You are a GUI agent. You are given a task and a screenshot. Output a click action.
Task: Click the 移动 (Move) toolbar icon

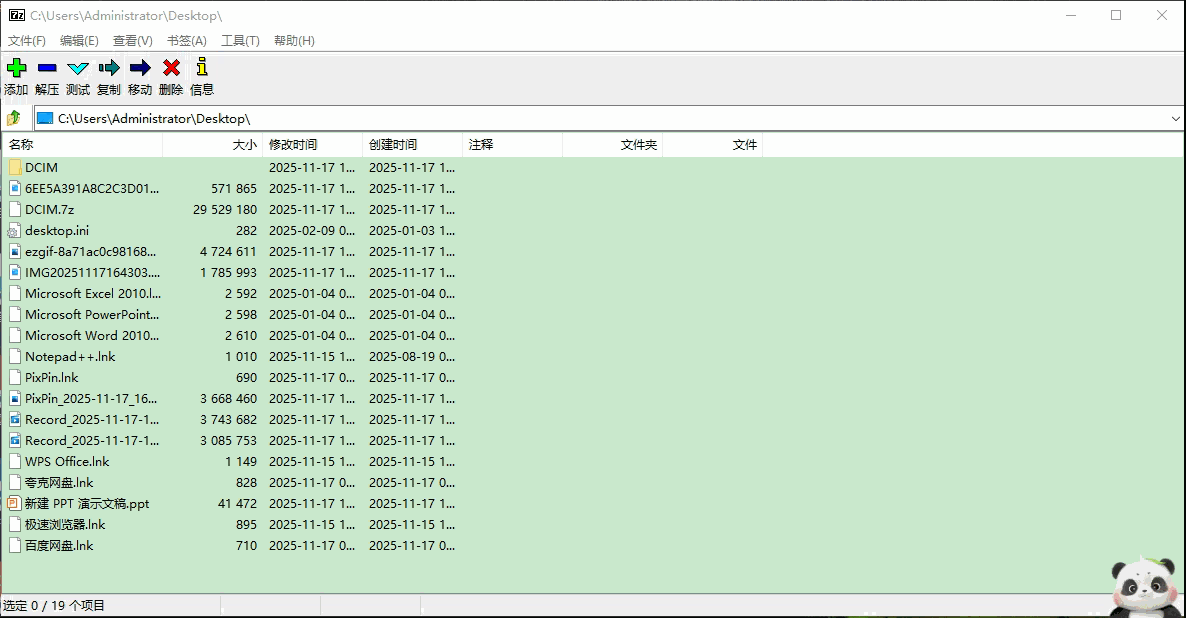tap(139, 69)
